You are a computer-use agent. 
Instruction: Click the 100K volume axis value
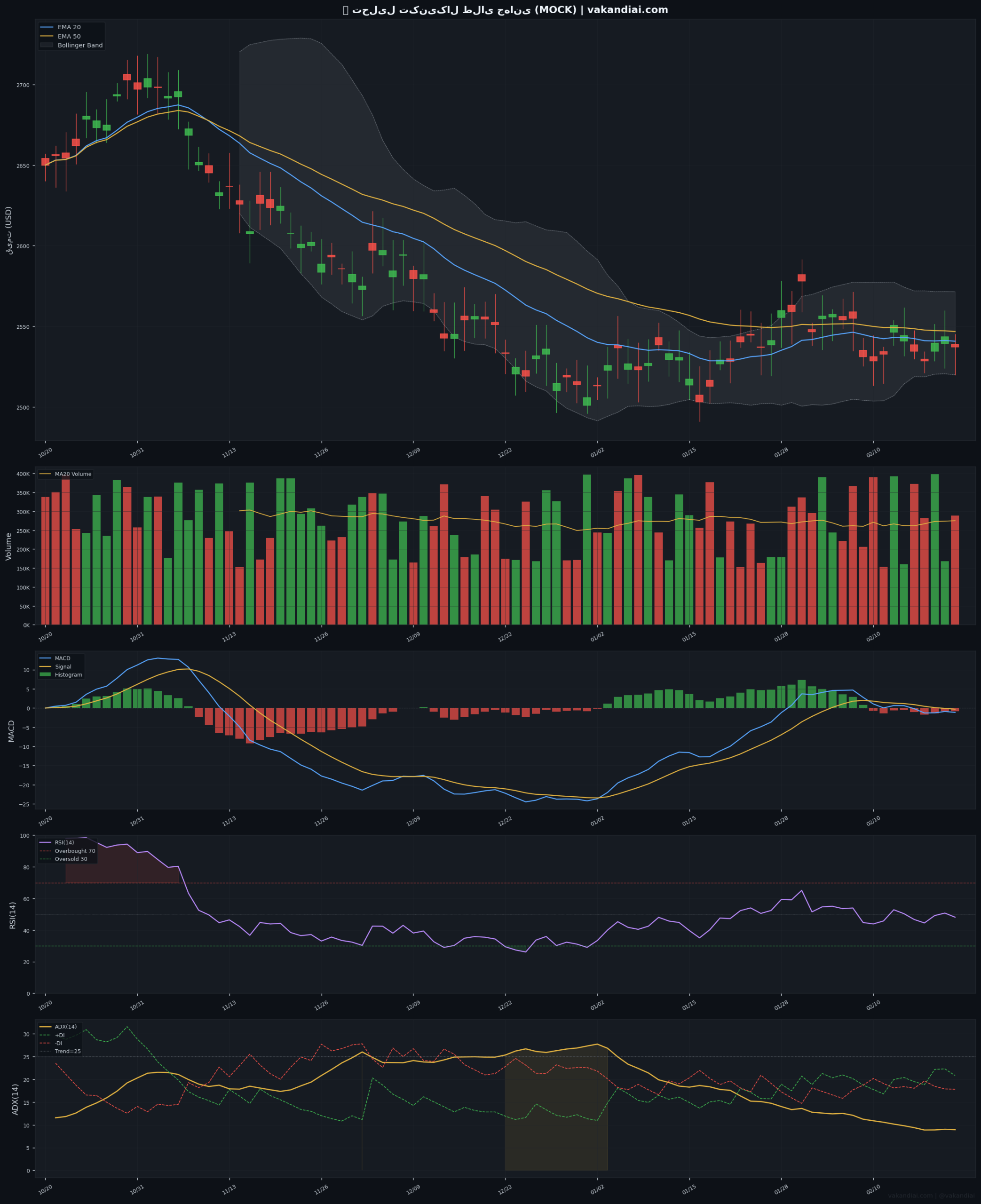pyautogui.click(x=23, y=587)
